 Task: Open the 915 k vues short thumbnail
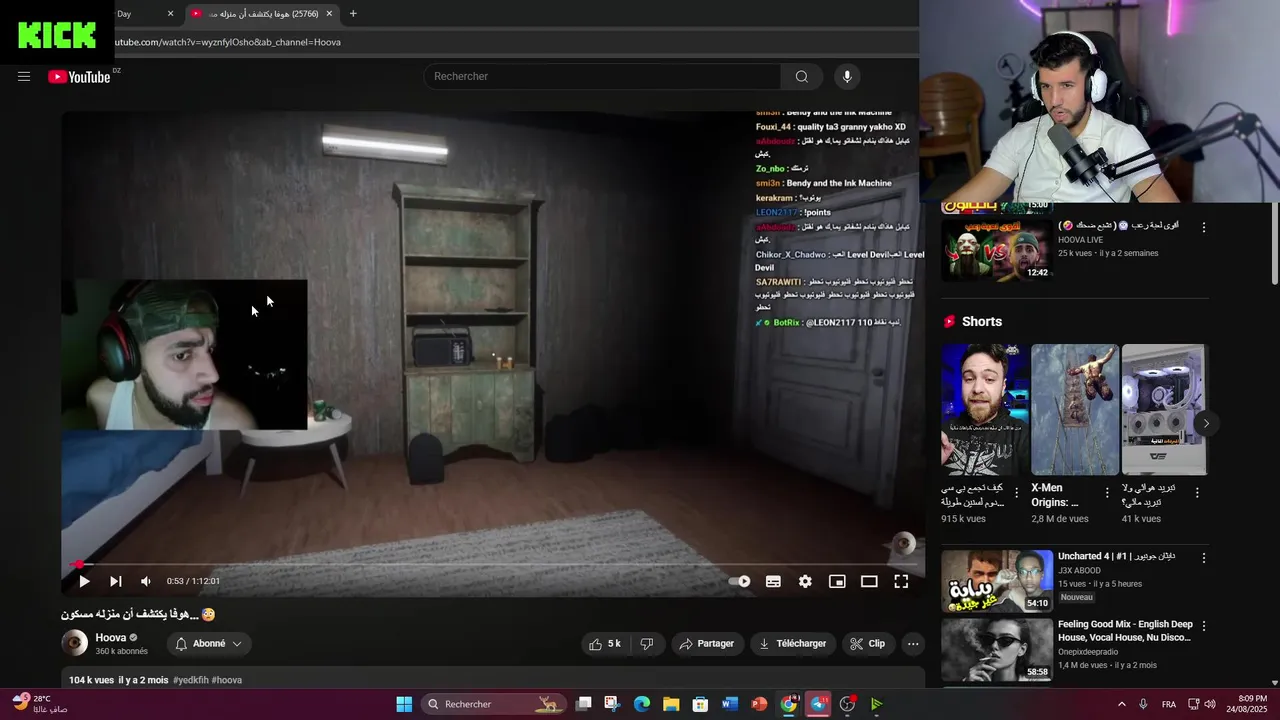click(985, 410)
